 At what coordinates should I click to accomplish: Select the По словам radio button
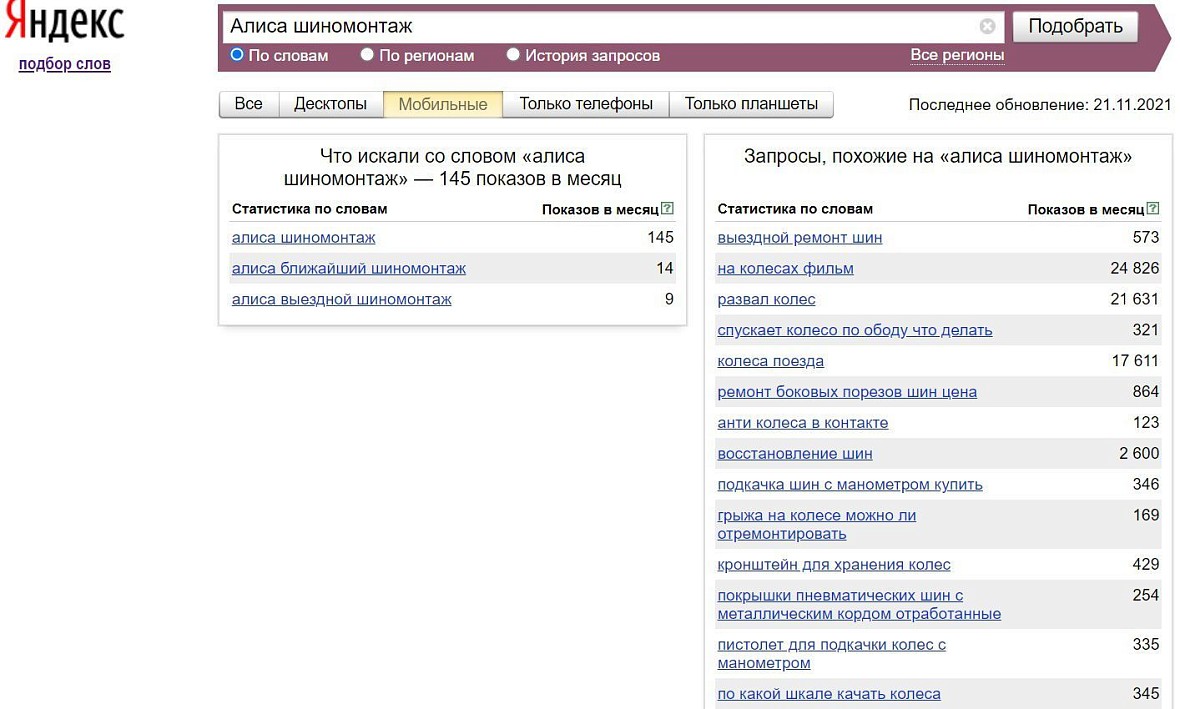(238, 56)
